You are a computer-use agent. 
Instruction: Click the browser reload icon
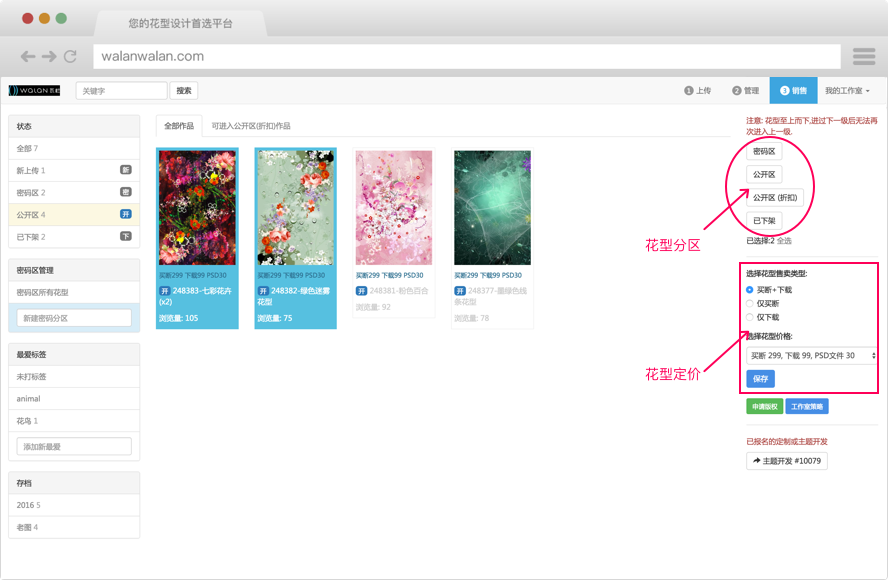point(70,57)
